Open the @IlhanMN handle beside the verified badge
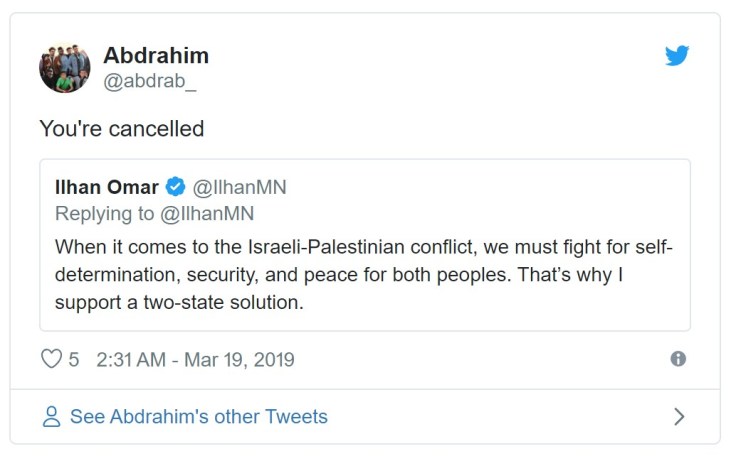The image size is (736, 456). (x=239, y=186)
